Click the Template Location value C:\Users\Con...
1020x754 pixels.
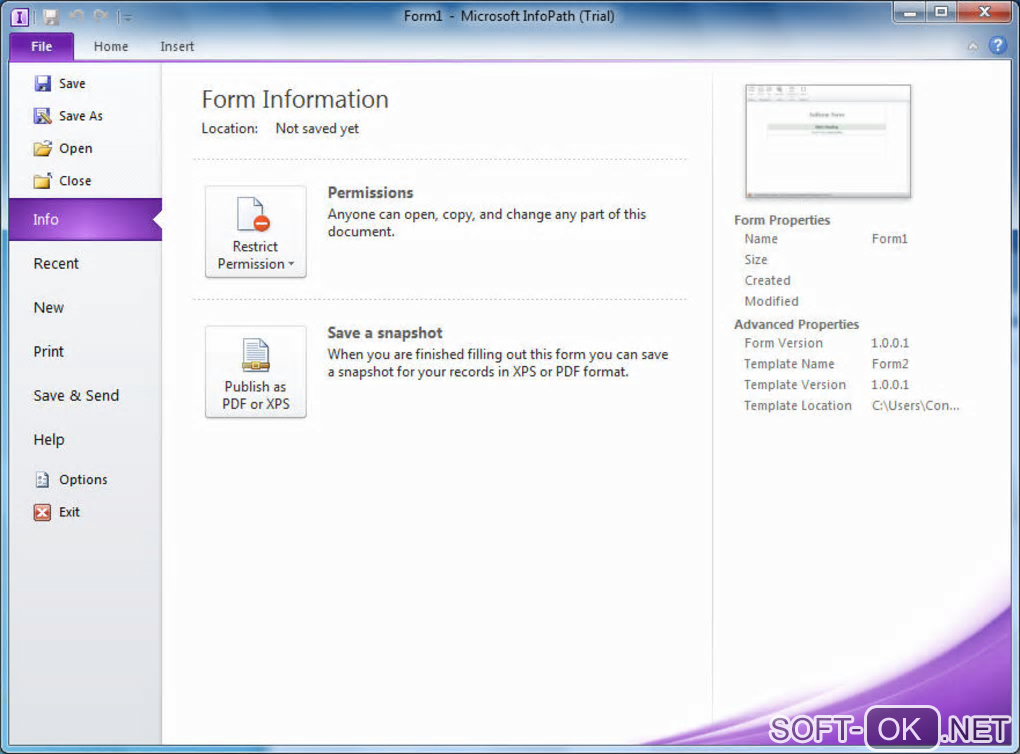[x=915, y=405]
